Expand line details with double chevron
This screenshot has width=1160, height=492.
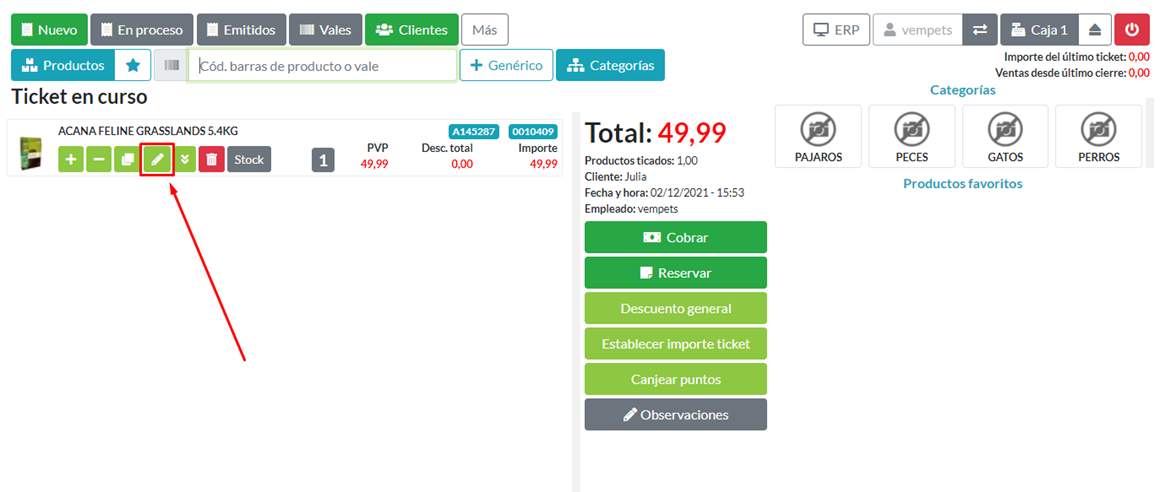(x=184, y=160)
